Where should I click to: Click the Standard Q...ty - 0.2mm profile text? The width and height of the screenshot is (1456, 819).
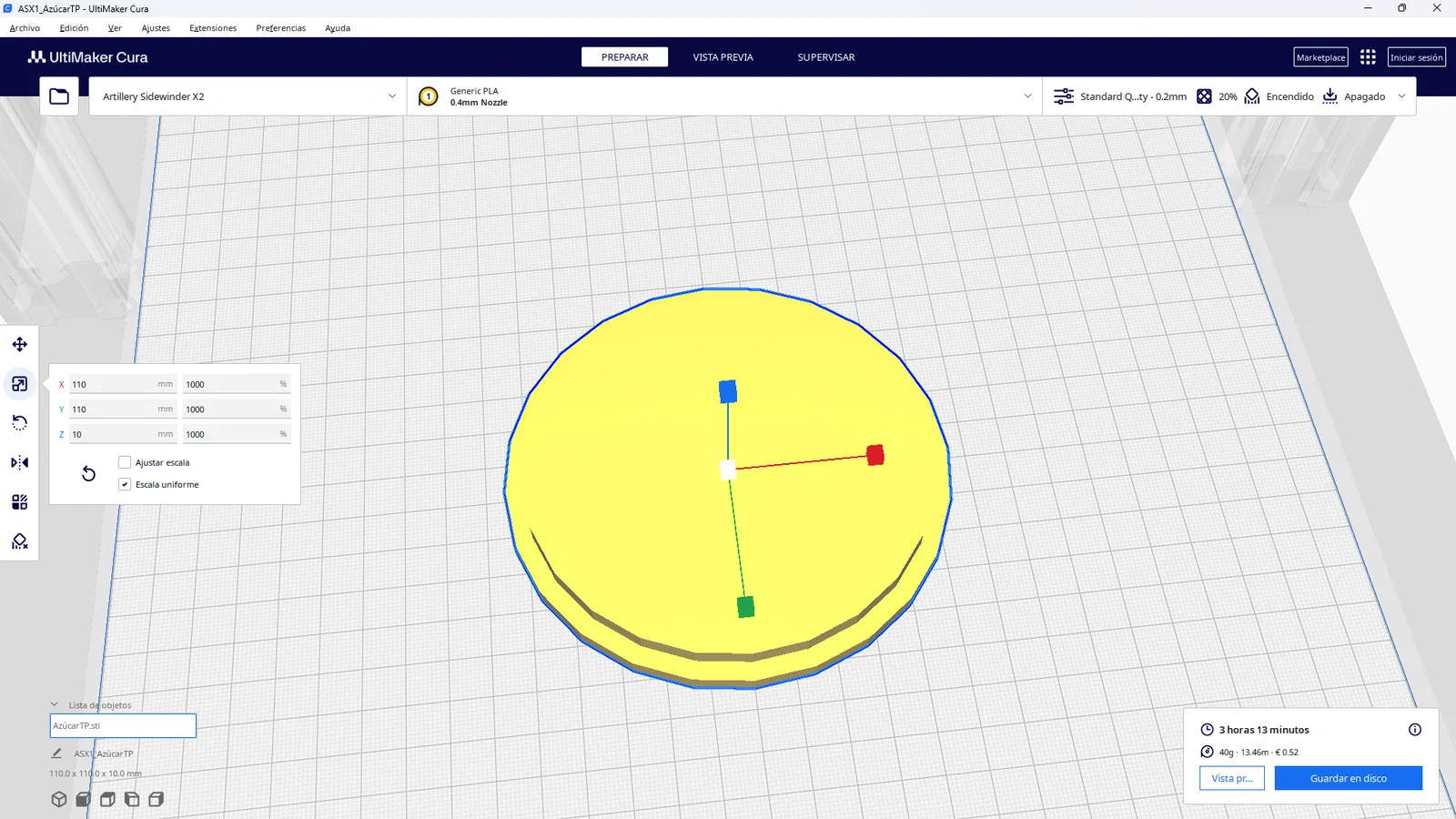(1133, 96)
